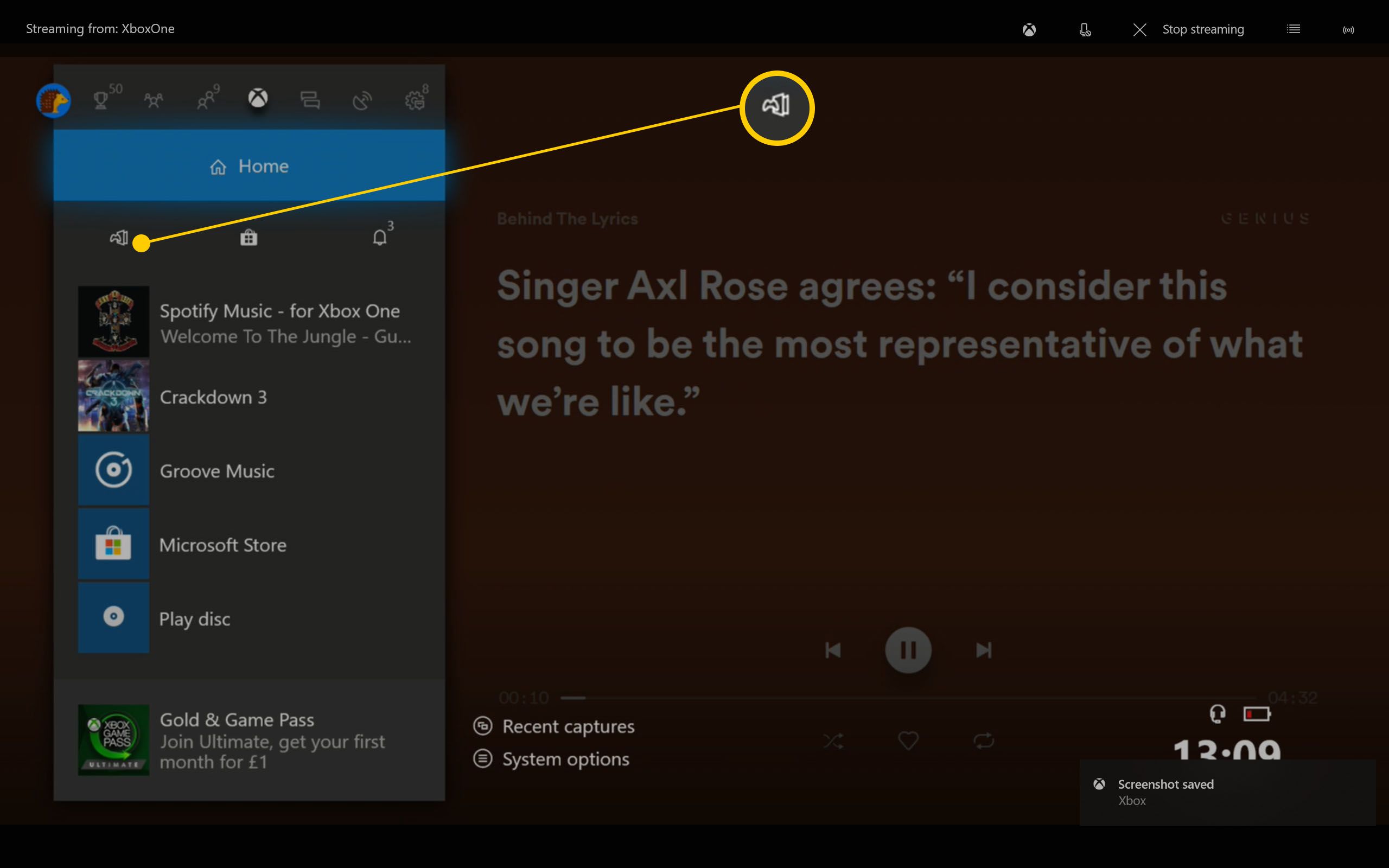
Task: Click the streaming connection stats icon
Action: pyautogui.click(x=1348, y=30)
